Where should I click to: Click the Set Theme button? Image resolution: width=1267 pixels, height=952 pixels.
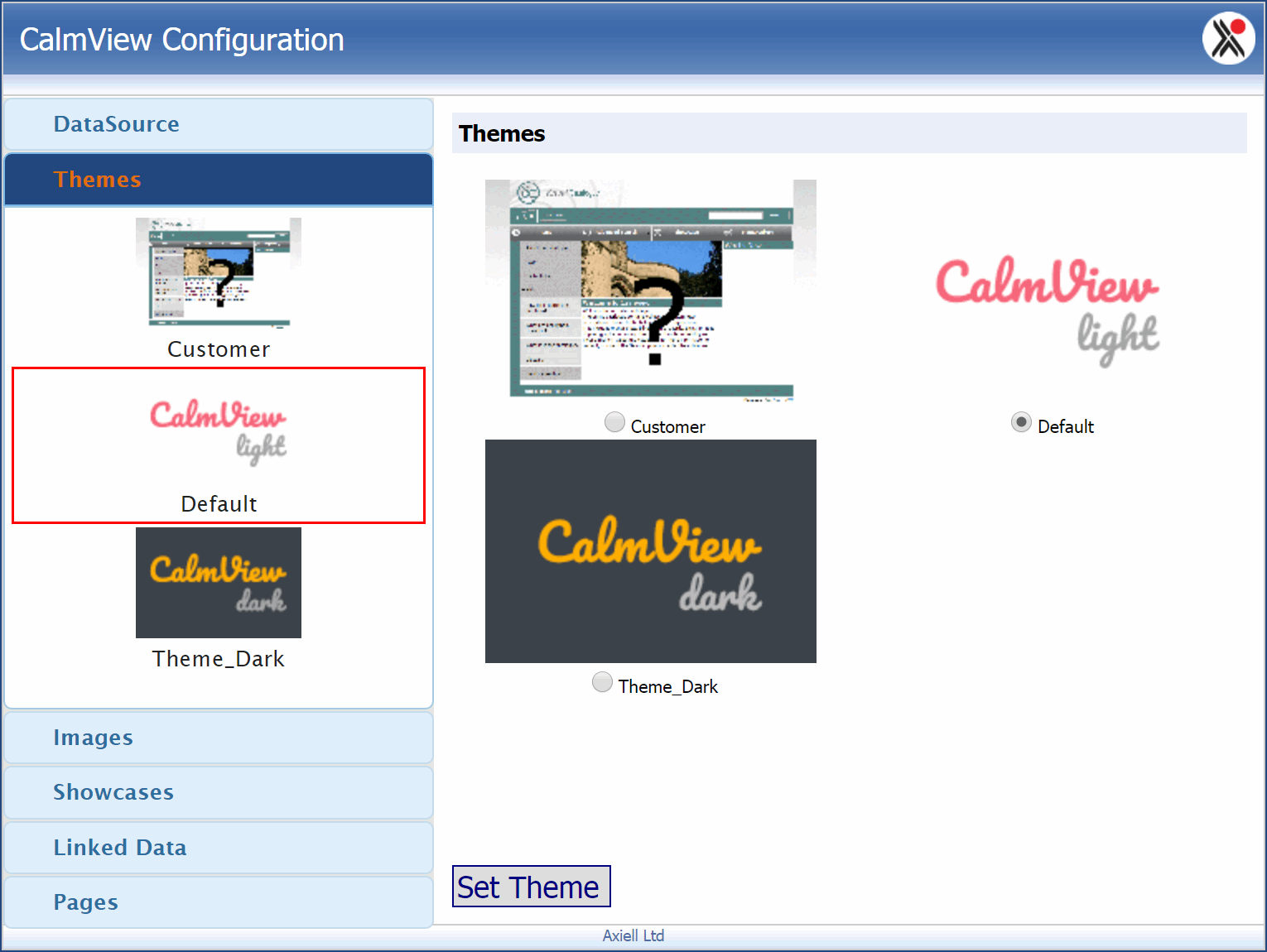click(531, 887)
